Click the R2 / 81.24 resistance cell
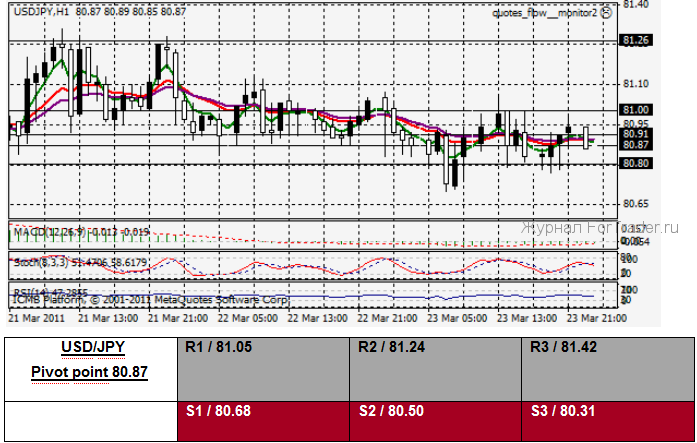The height and width of the screenshot is (443, 697). coord(436,369)
